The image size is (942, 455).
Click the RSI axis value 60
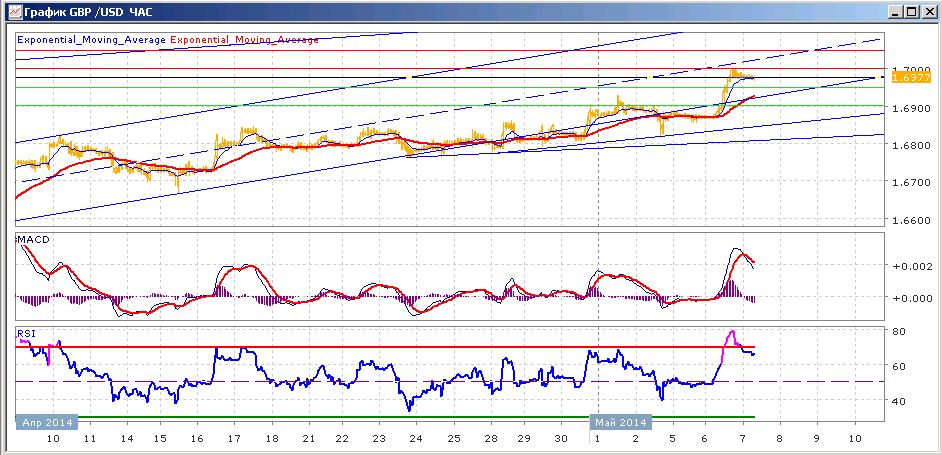pos(899,366)
